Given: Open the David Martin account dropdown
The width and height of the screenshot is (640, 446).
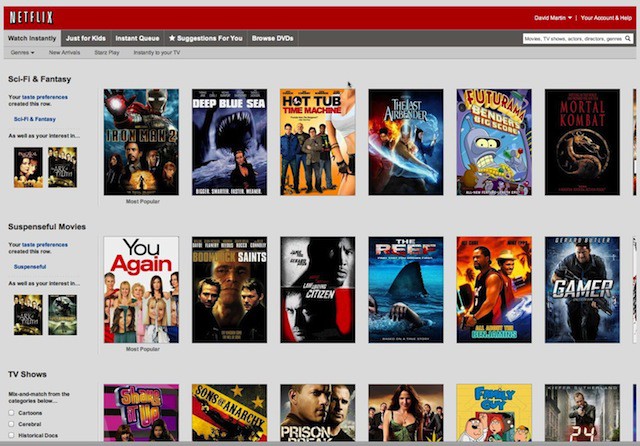Looking at the screenshot, I should pos(553,18).
